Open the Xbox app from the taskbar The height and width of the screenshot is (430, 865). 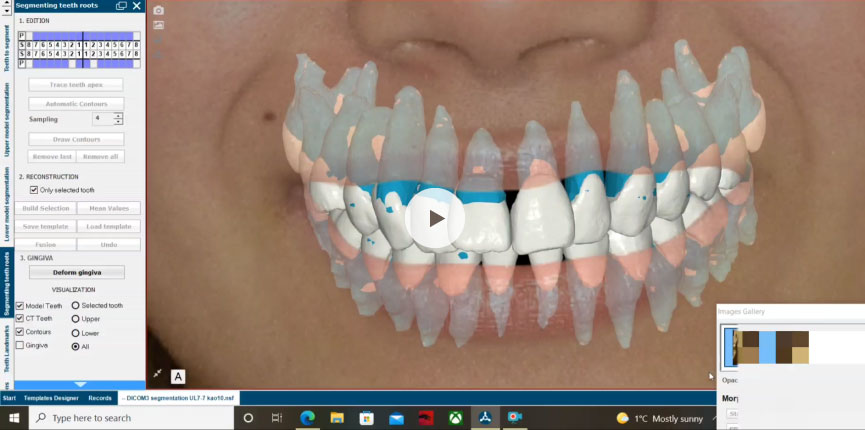click(x=456, y=418)
